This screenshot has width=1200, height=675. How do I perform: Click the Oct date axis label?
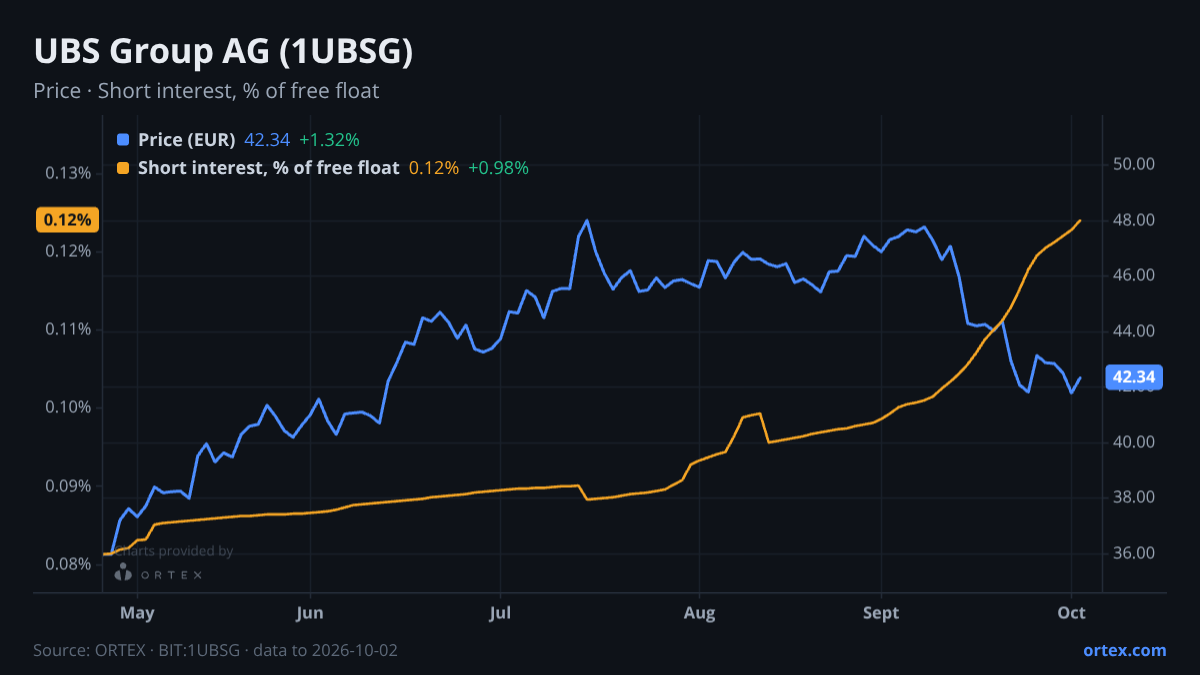(x=1072, y=613)
